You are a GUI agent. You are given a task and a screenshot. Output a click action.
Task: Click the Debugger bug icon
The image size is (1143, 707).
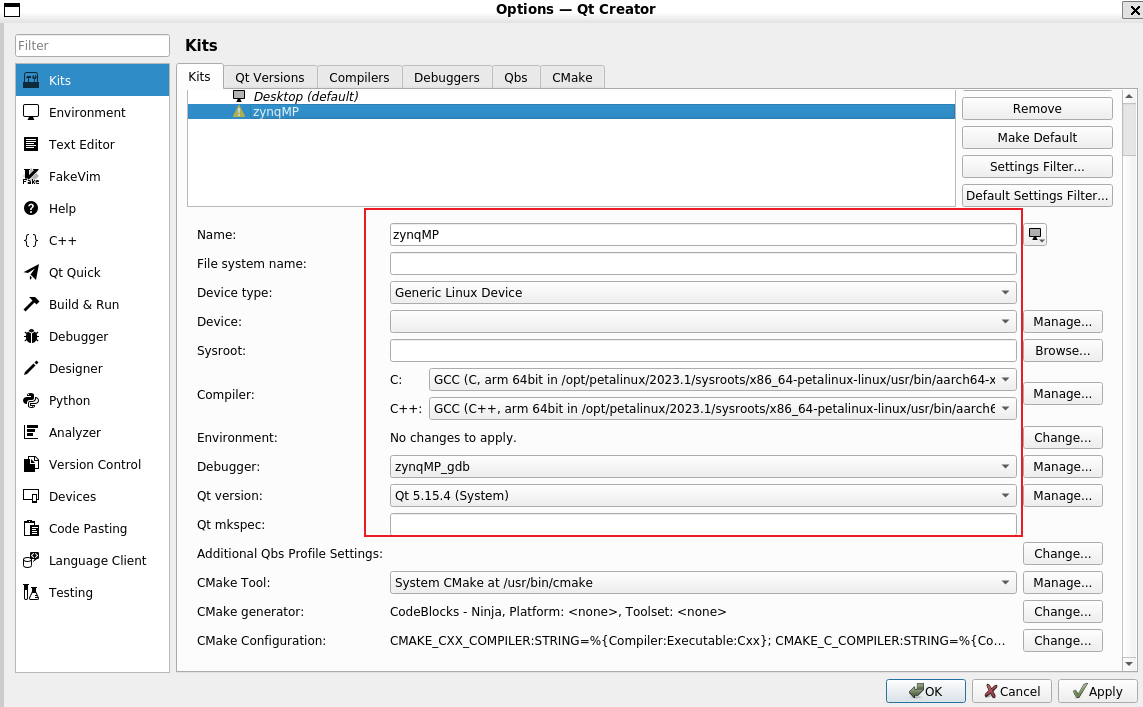pyautogui.click(x=31, y=337)
